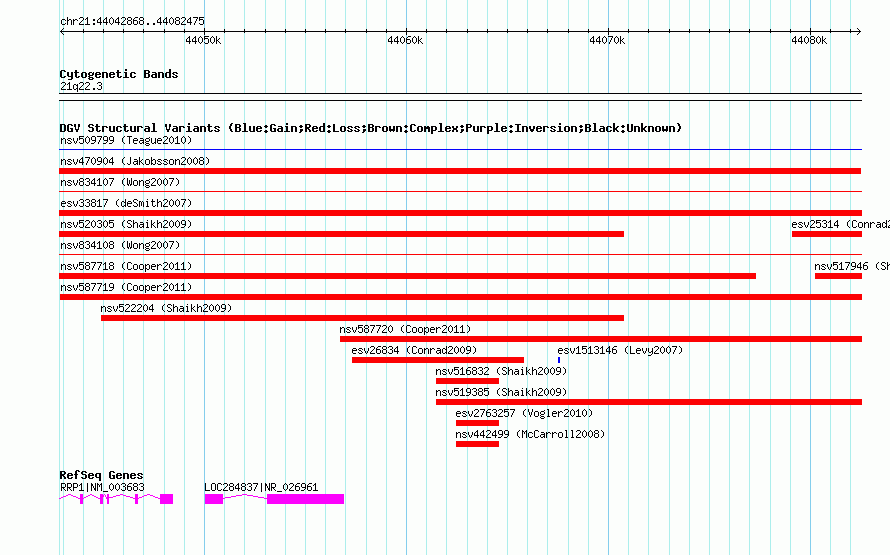Click the nsv834108 (Wong2007) label
The height and width of the screenshot is (555, 890).
coord(120,245)
